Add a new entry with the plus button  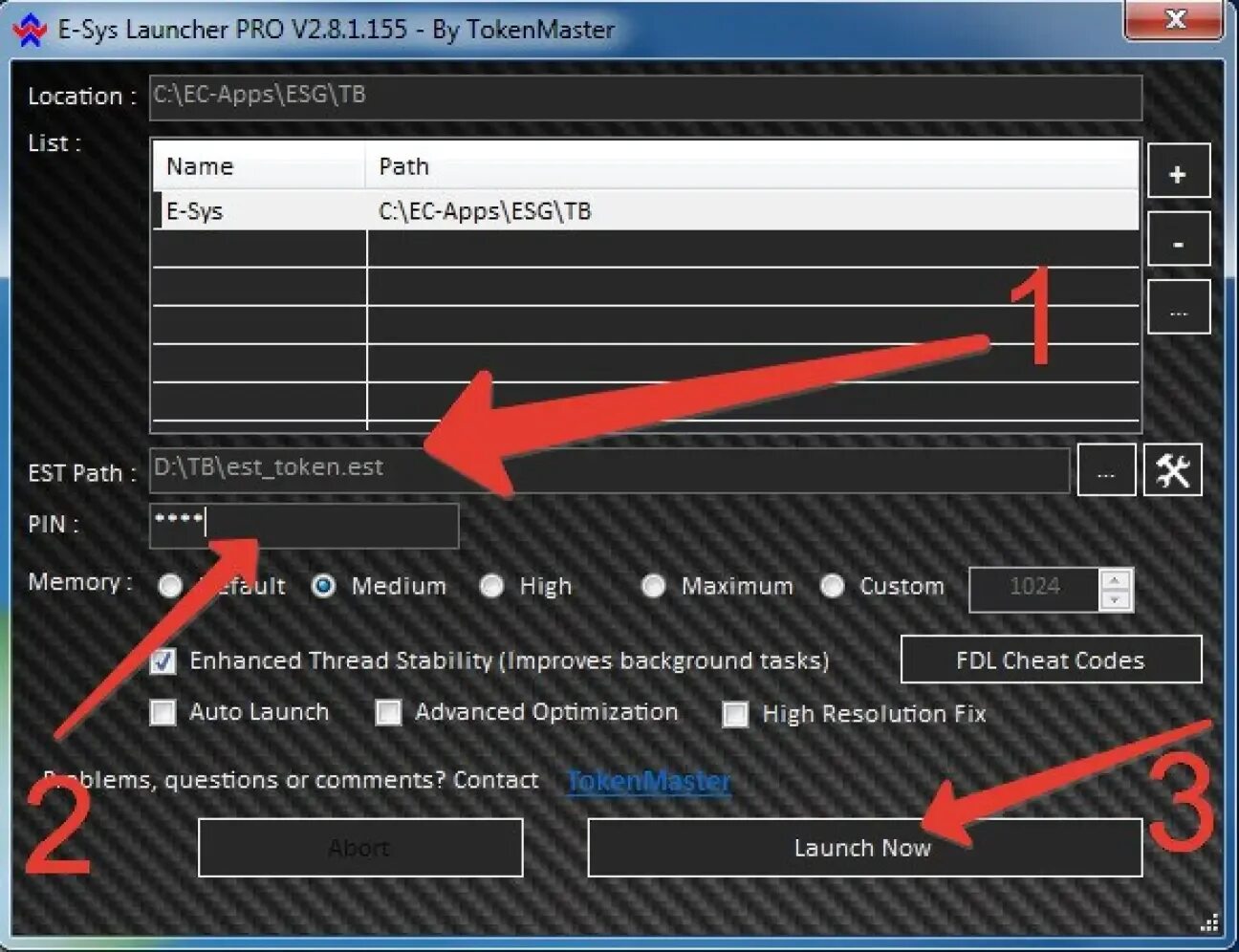pos(1178,171)
